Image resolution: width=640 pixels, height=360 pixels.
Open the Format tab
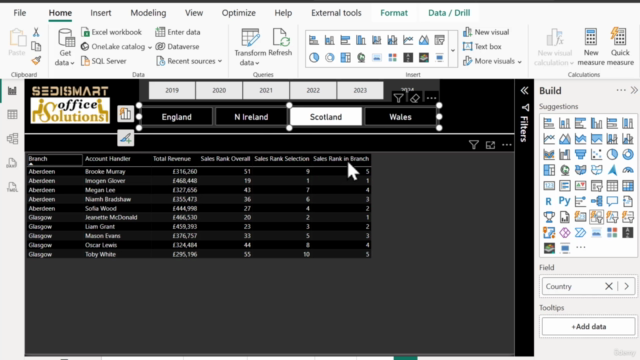click(x=394, y=13)
